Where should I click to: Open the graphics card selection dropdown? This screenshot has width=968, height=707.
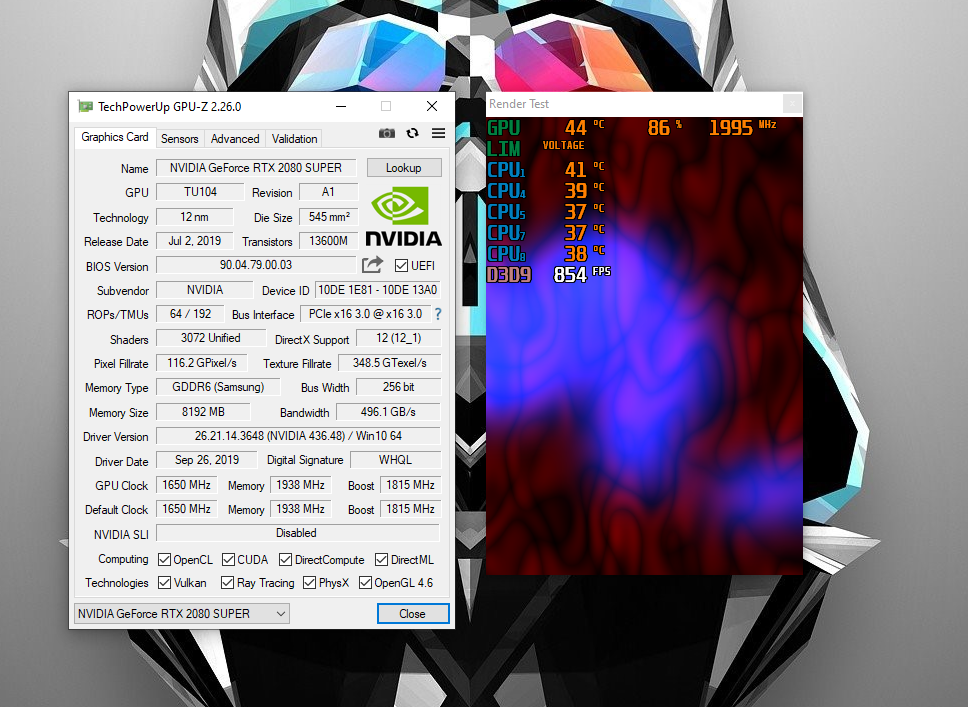click(280, 613)
